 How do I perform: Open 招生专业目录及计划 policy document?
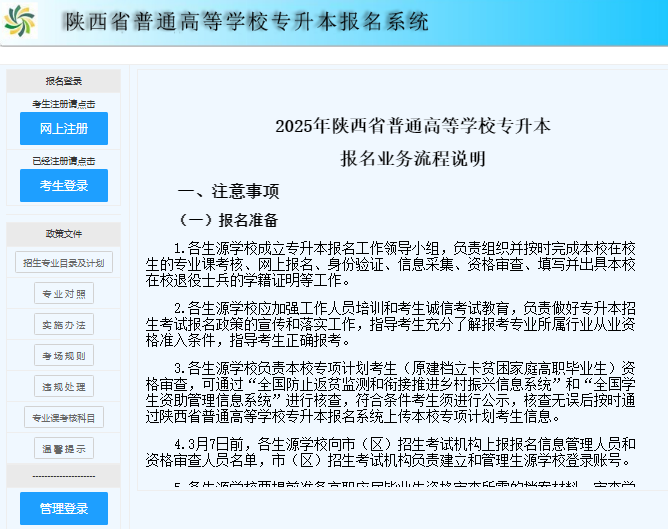click(x=64, y=262)
